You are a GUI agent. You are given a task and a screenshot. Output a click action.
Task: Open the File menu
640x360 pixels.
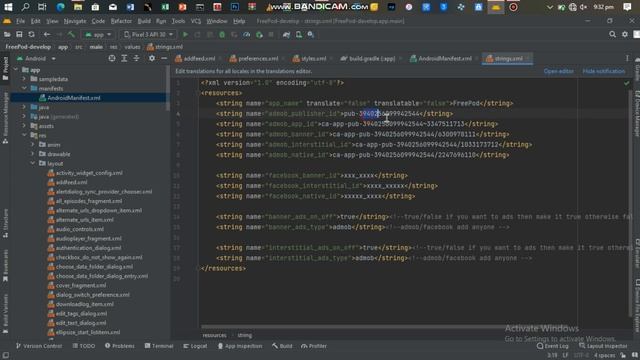[20, 21]
